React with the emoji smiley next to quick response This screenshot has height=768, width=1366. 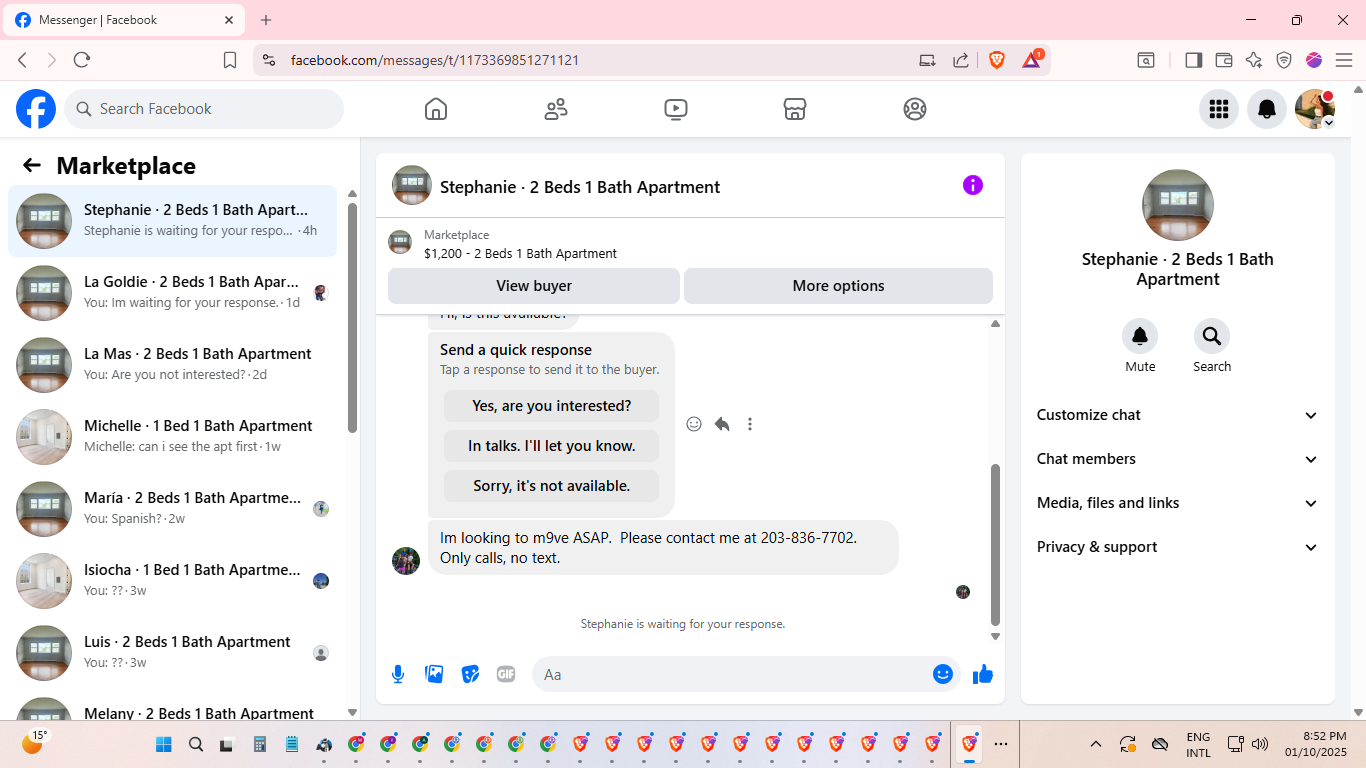(694, 424)
